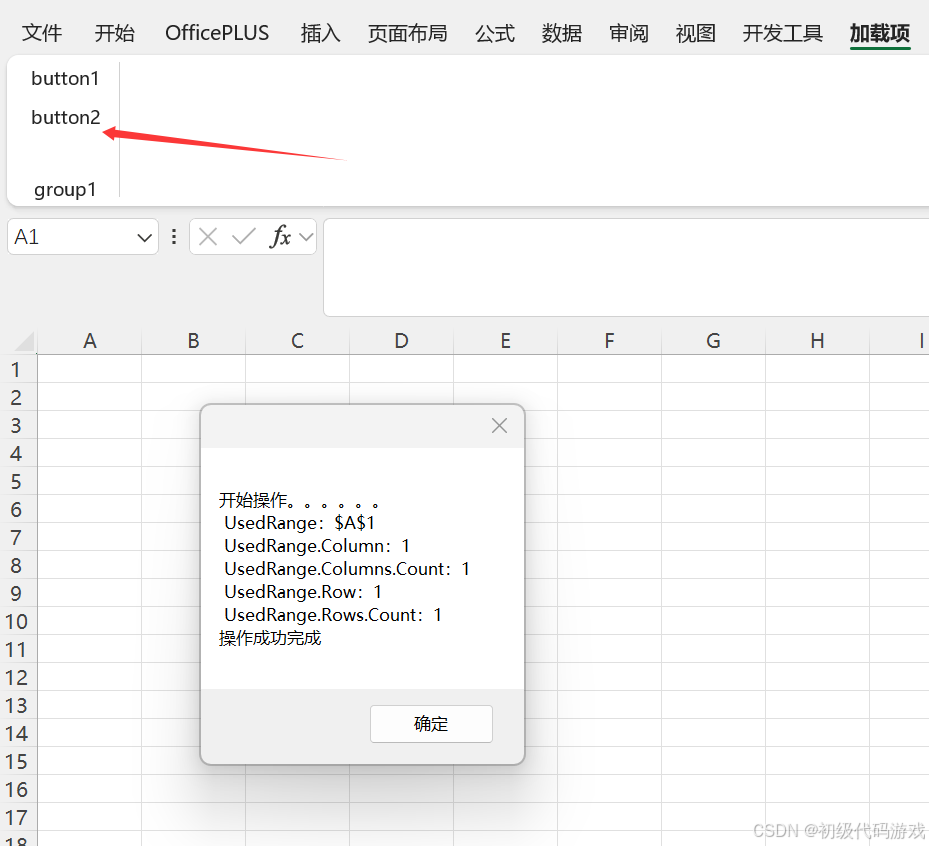The image size is (929, 846).
Task: Select row 16 header
Action: (16, 790)
